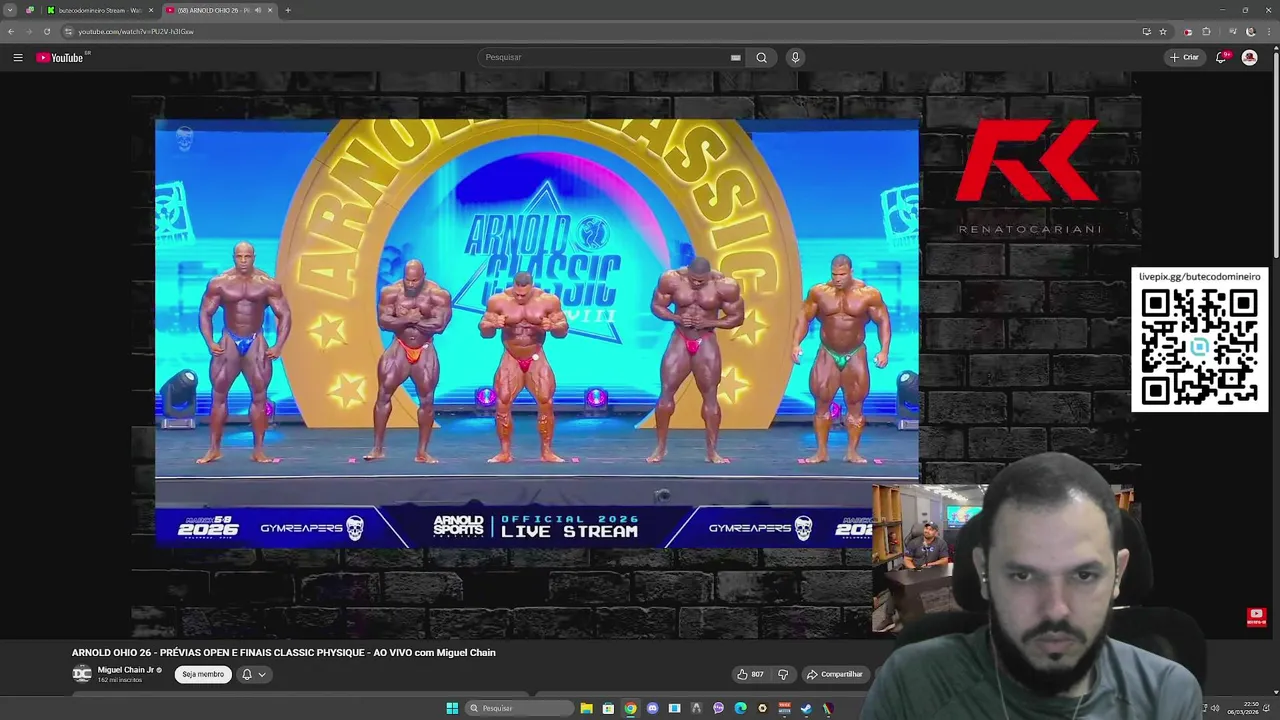Open Chrome from the taskbar

630,708
